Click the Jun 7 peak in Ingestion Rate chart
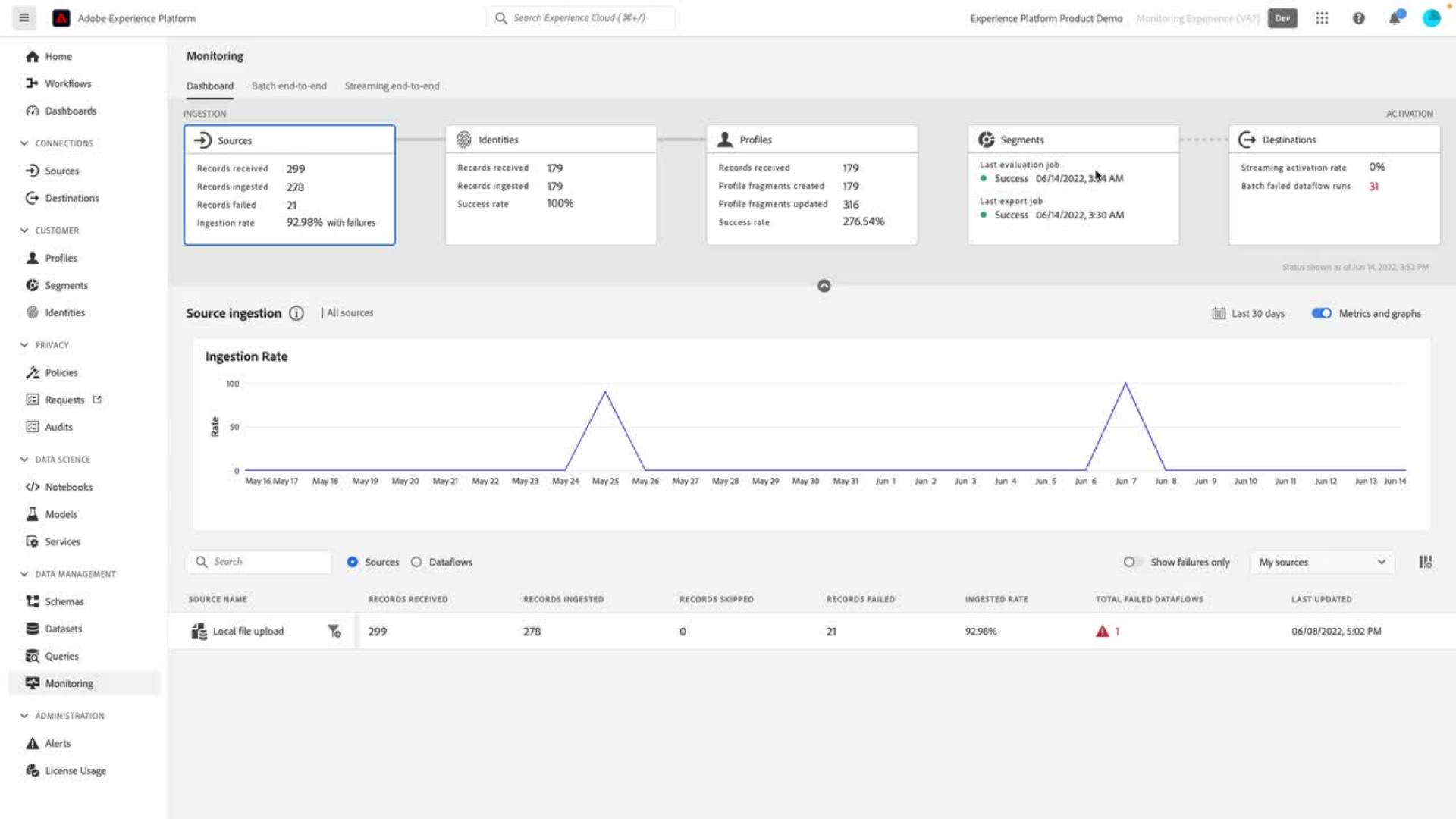The width and height of the screenshot is (1456, 819). (x=1125, y=384)
